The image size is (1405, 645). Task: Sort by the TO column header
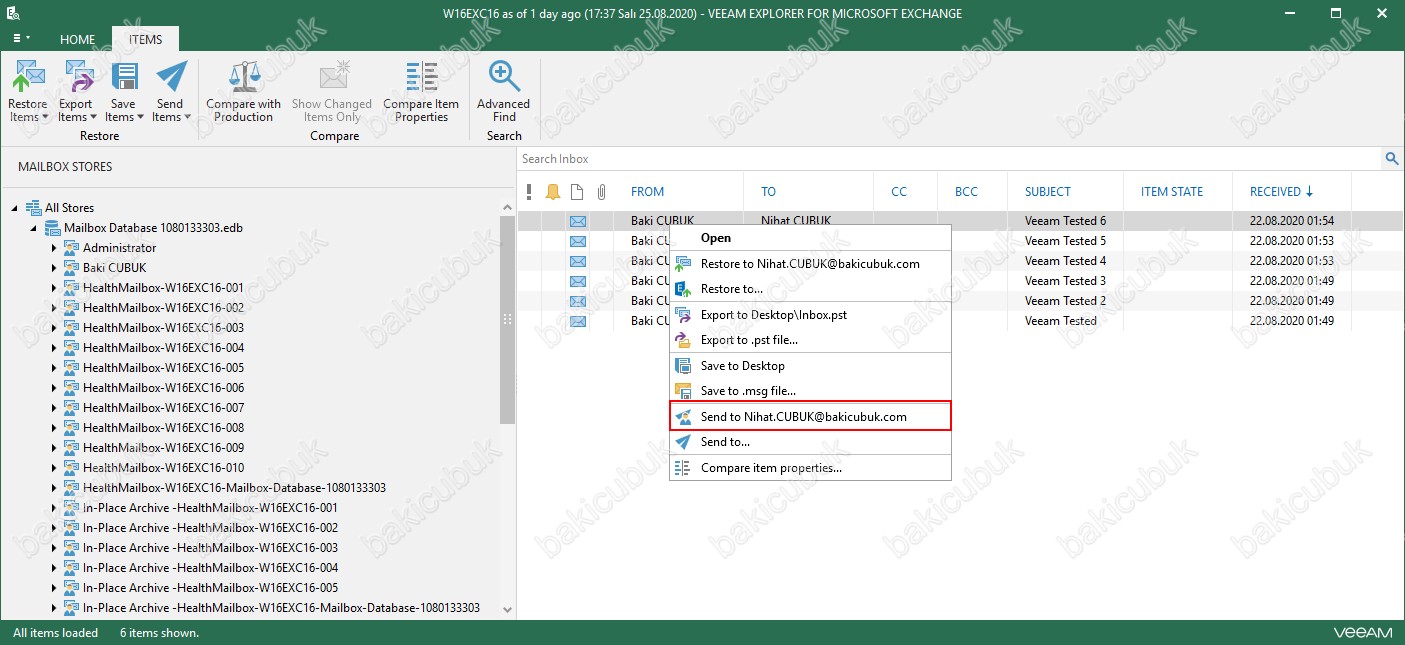pyautogui.click(x=768, y=192)
